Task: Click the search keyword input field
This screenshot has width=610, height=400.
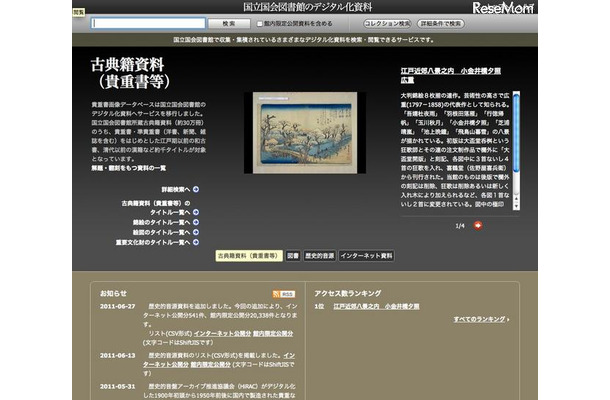Action: click(x=148, y=23)
